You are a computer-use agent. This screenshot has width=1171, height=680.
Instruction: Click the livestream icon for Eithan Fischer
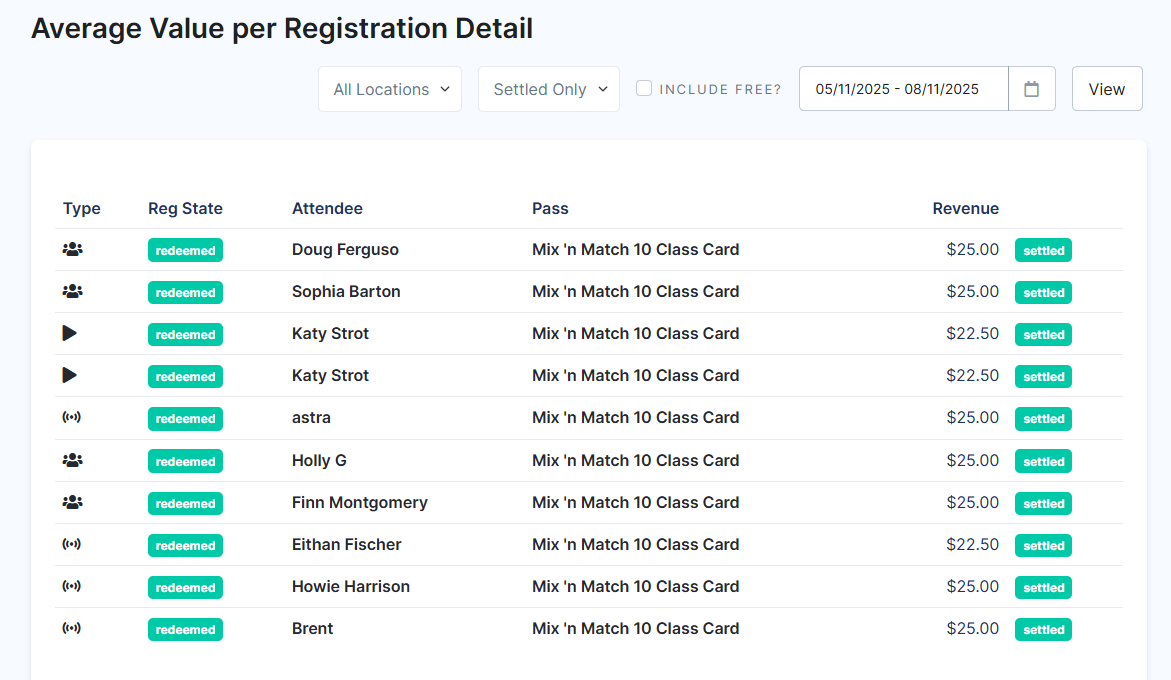pos(72,544)
